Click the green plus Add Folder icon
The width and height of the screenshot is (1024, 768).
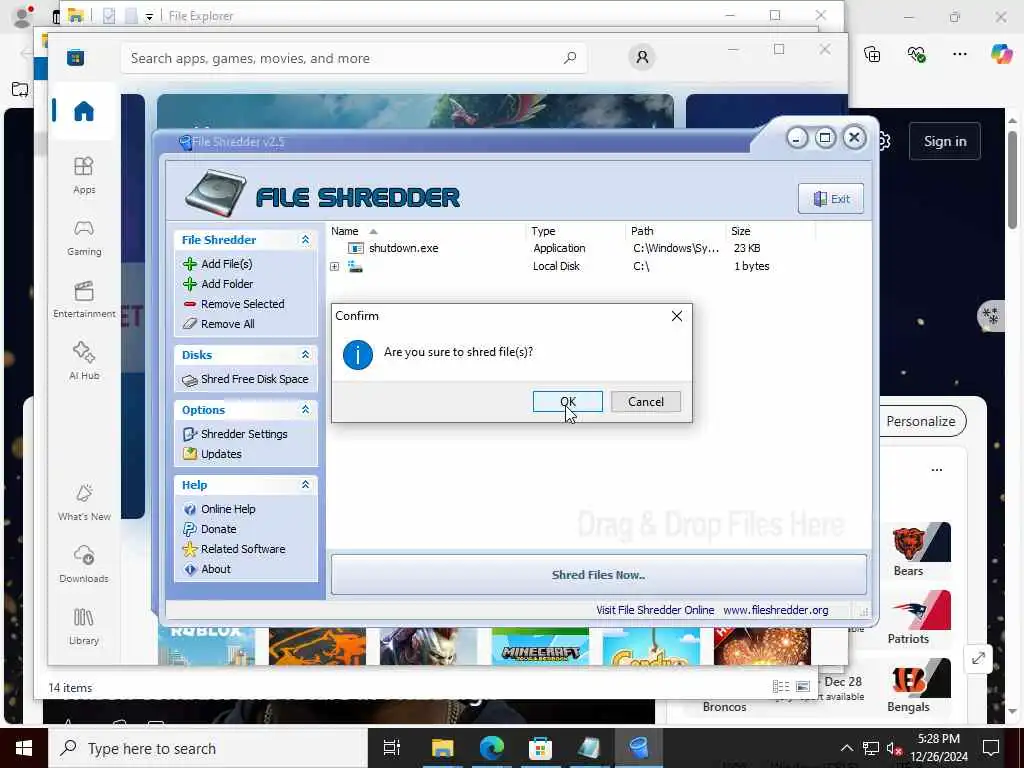pyautogui.click(x=190, y=284)
